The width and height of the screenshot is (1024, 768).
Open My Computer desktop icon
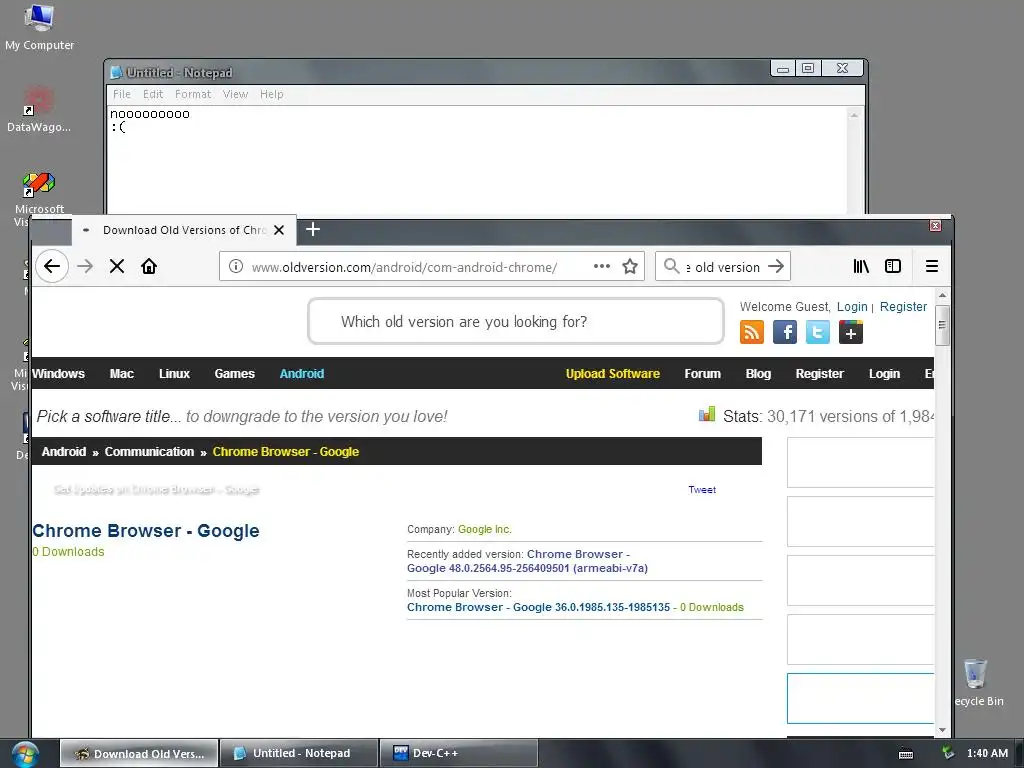point(39,27)
